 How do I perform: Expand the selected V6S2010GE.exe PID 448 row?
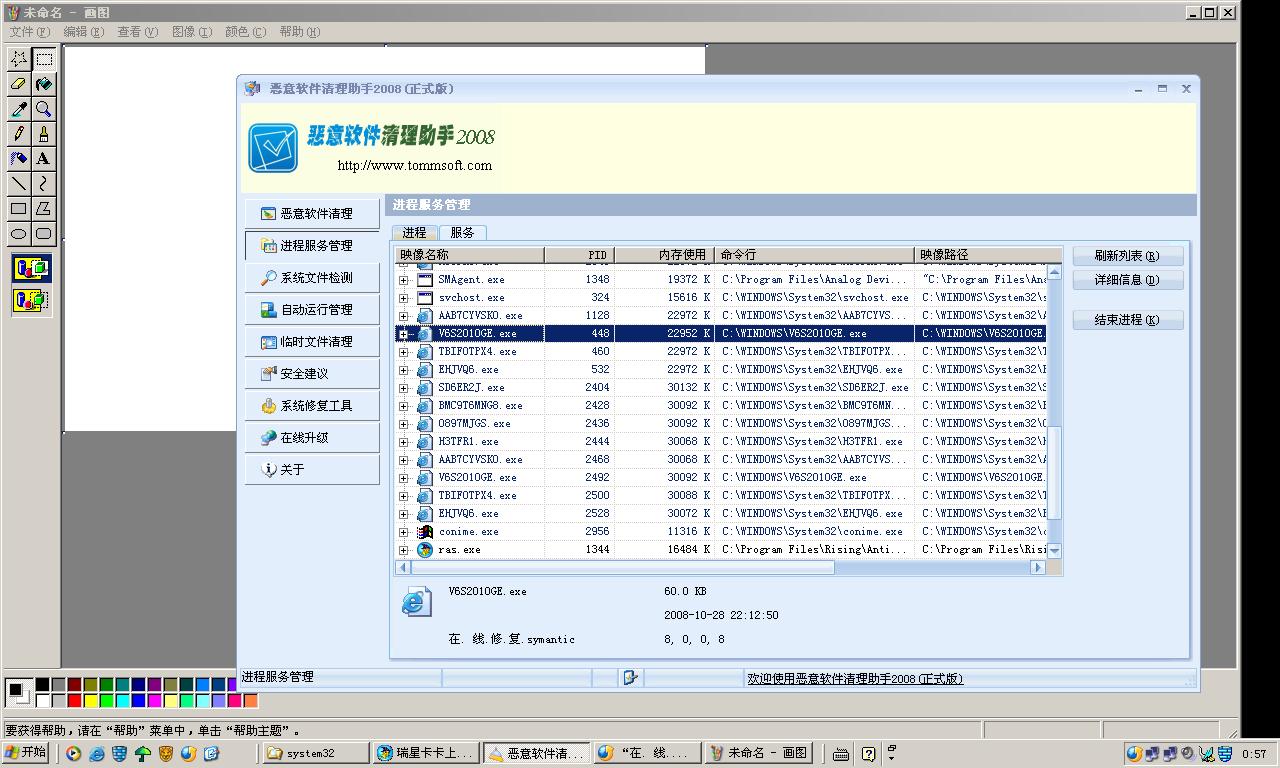[x=404, y=334]
